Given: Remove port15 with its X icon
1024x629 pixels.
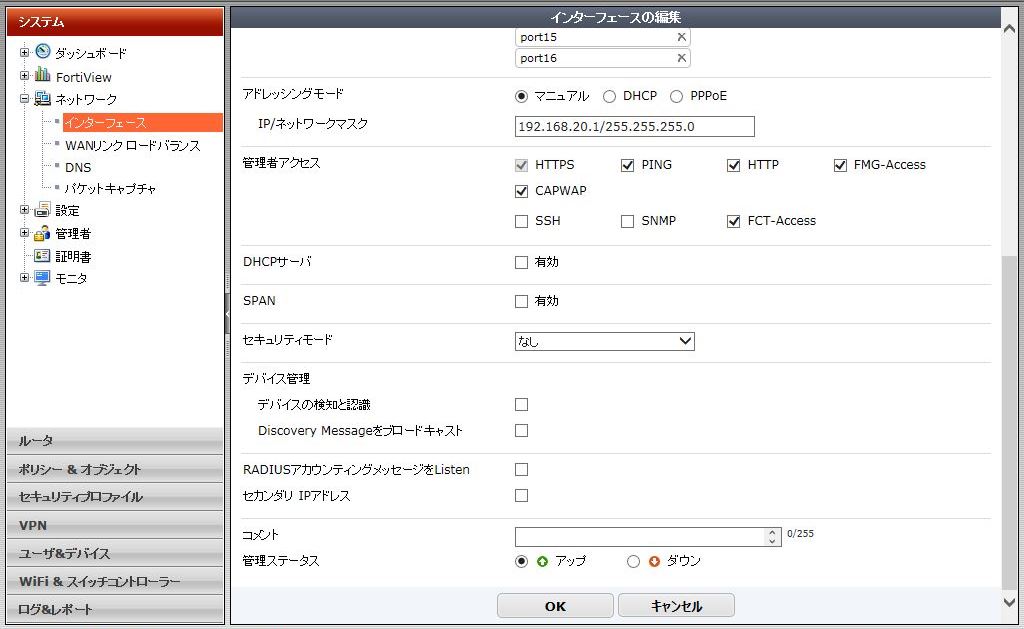Looking at the screenshot, I should (x=681, y=37).
